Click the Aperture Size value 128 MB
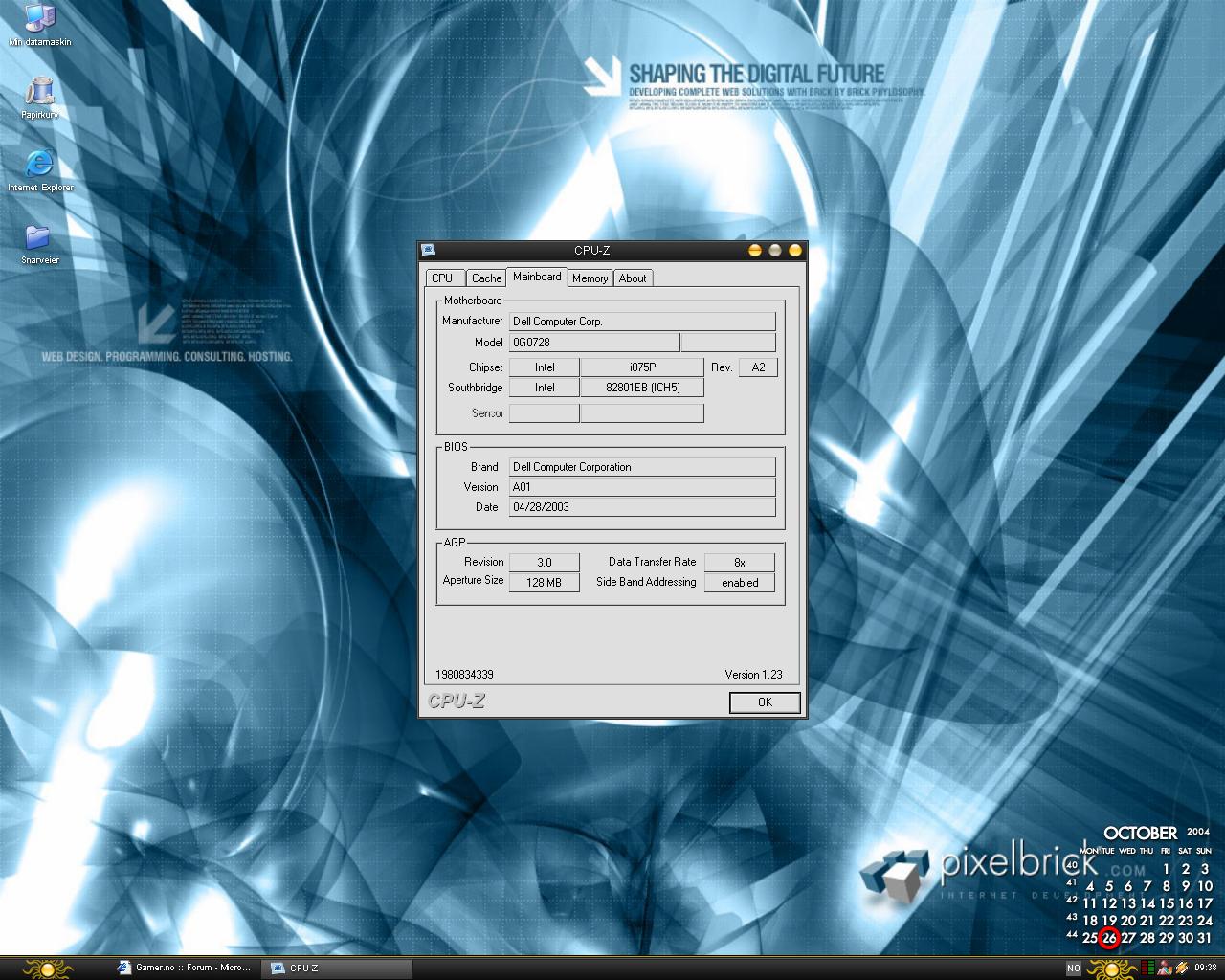Screen dimensions: 1225x980 [x=544, y=583]
